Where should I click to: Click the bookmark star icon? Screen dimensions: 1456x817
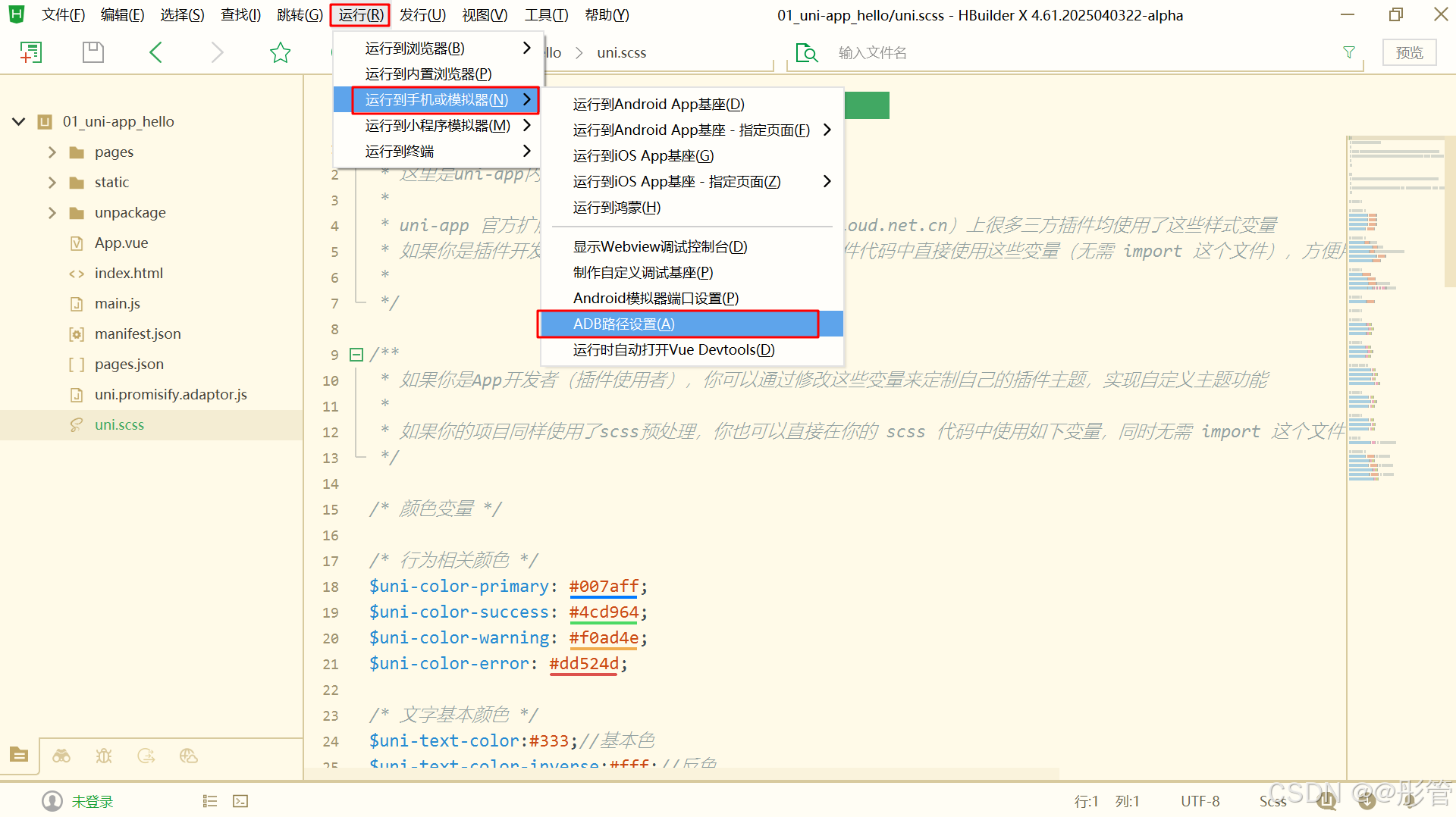(x=280, y=52)
